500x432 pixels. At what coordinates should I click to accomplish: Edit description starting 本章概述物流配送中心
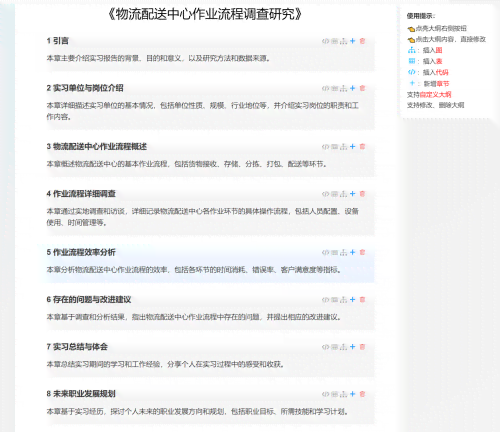(187, 164)
